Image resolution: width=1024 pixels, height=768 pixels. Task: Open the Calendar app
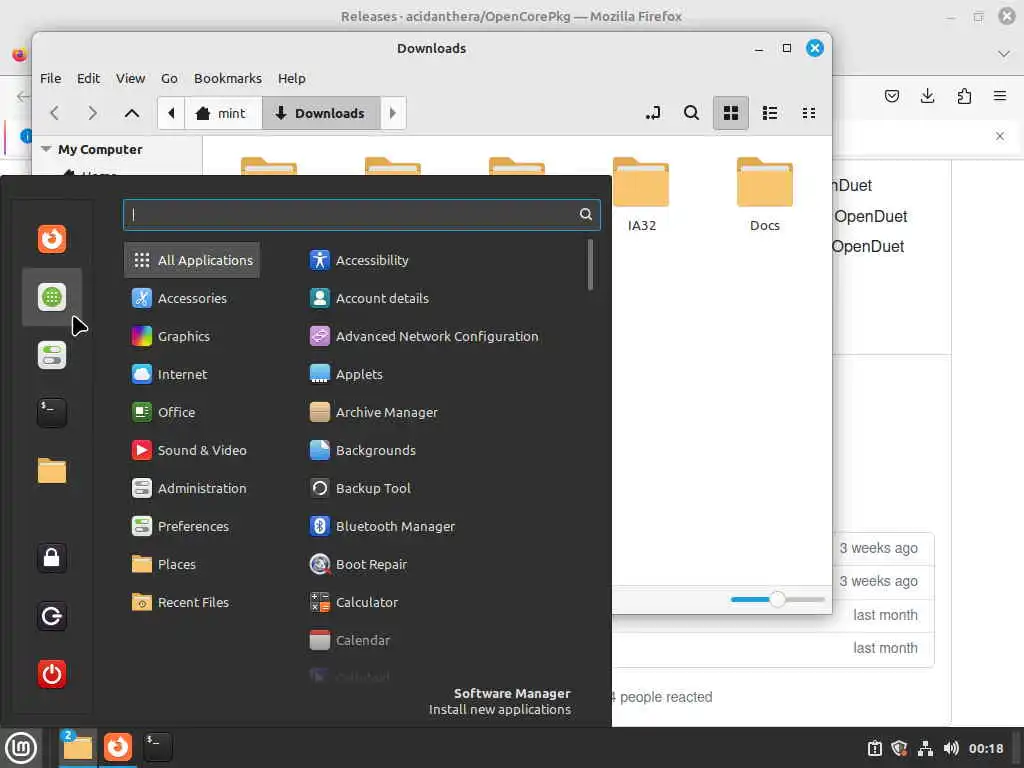pyautogui.click(x=349, y=640)
